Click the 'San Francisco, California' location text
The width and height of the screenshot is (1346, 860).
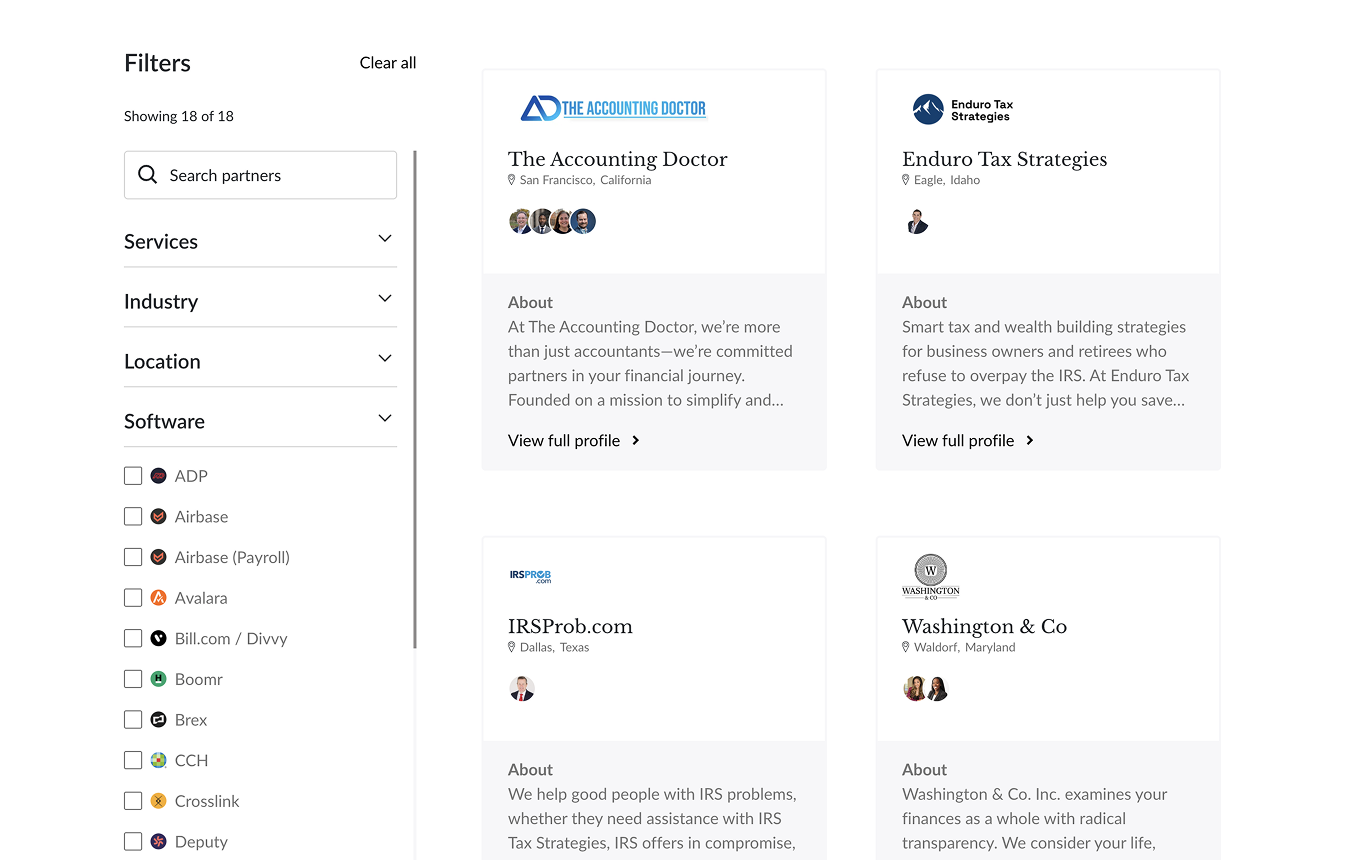pos(585,180)
